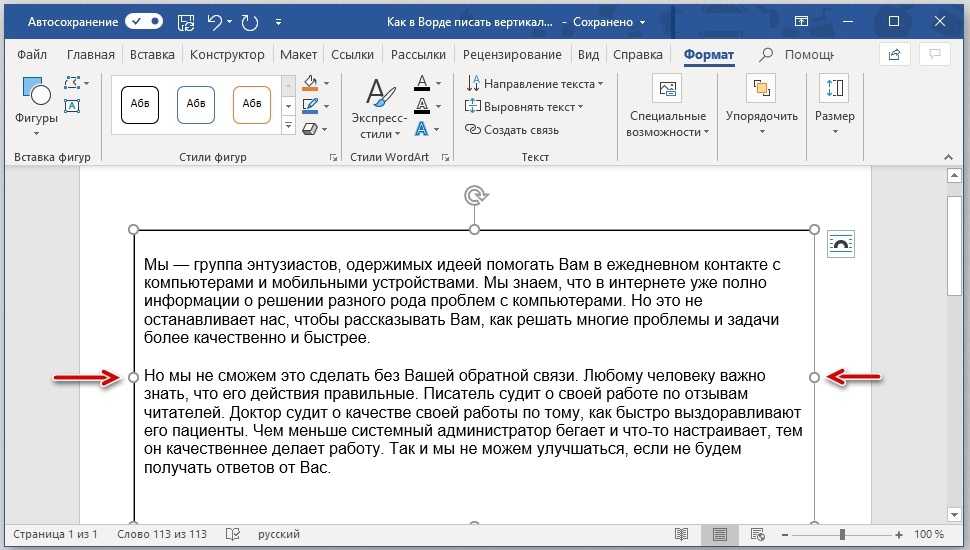
Task: Expand the Shape Styles gallery More arrow
Action: click(x=289, y=127)
